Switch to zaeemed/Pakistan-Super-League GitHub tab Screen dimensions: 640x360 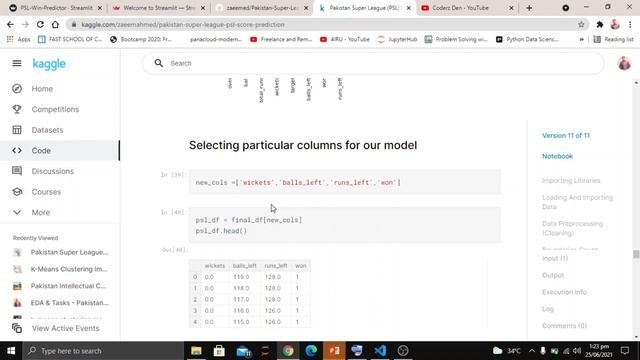(262, 8)
